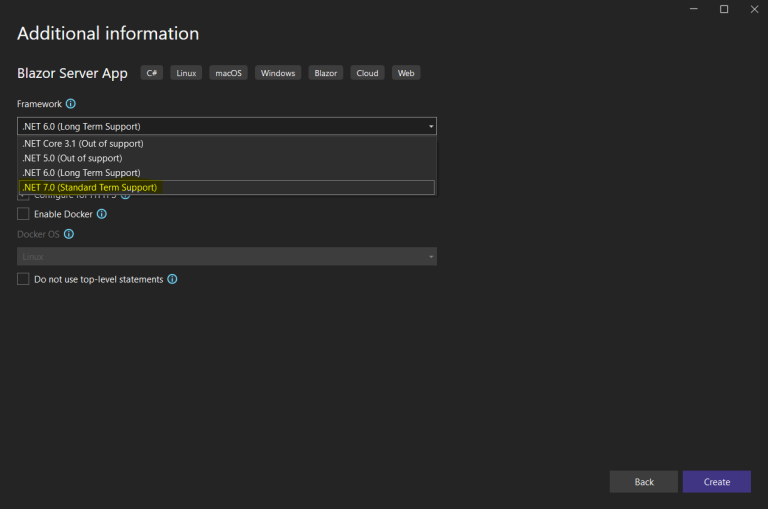Go Back to previous step
768x509 pixels.
pyautogui.click(x=643, y=482)
